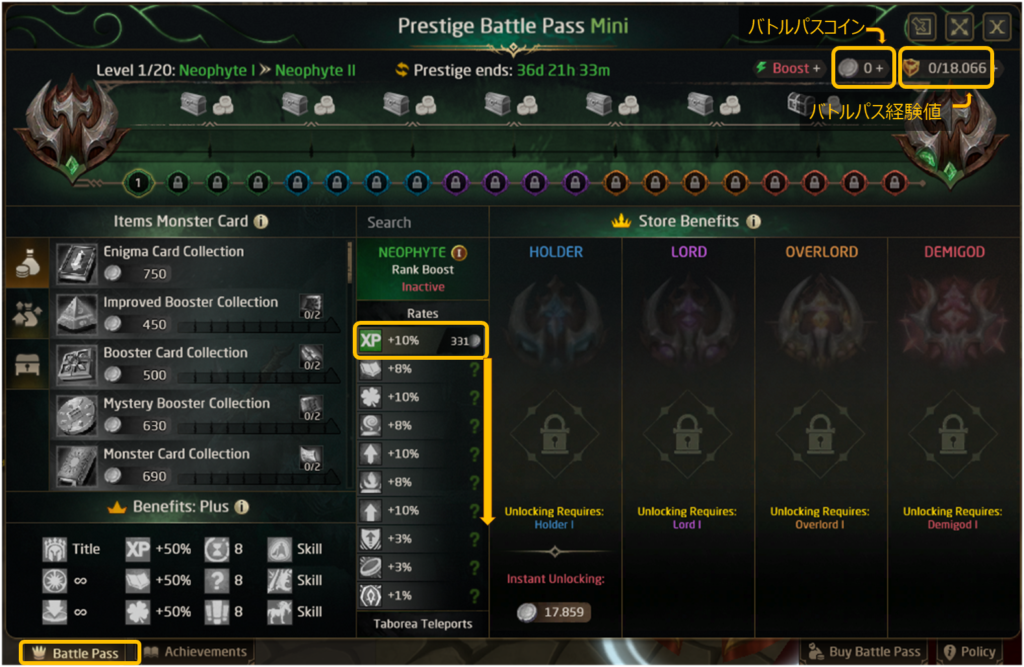Click the 17.859 coin instant unlock

point(554,613)
